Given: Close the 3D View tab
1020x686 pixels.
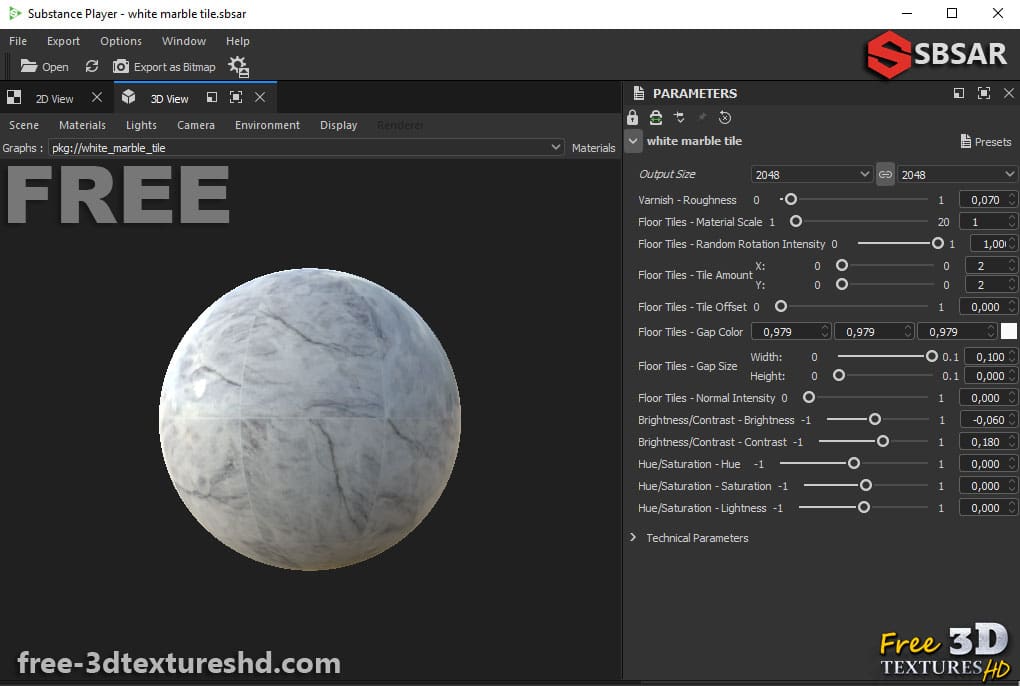Looking at the screenshot, I should click(x=260, y=98).
